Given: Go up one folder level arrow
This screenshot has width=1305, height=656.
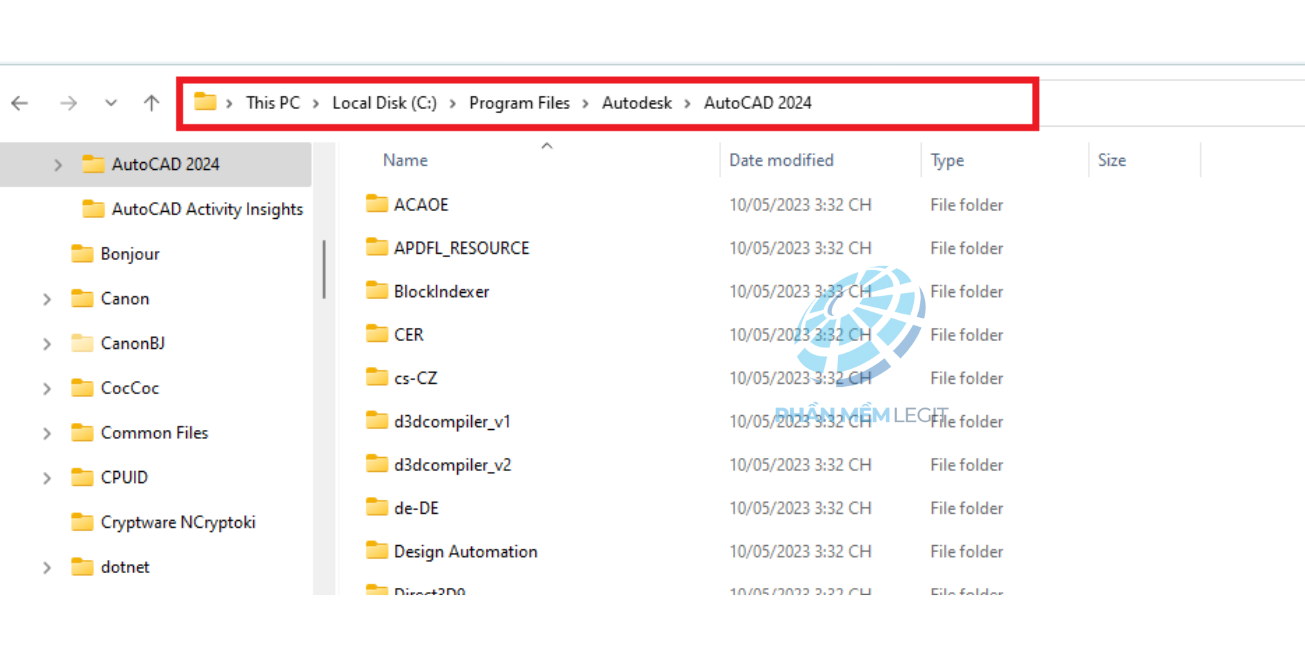Looking at the screenshot, I should (152, 103).
